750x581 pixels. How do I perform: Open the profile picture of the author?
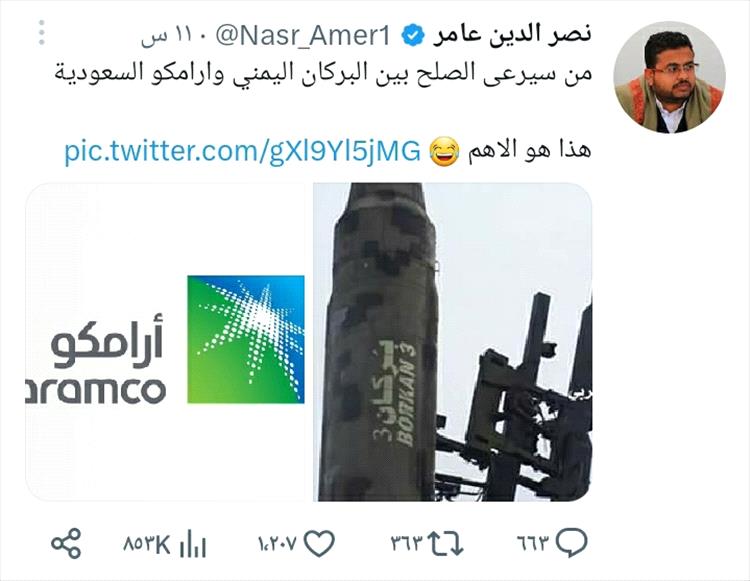[670, 77]
